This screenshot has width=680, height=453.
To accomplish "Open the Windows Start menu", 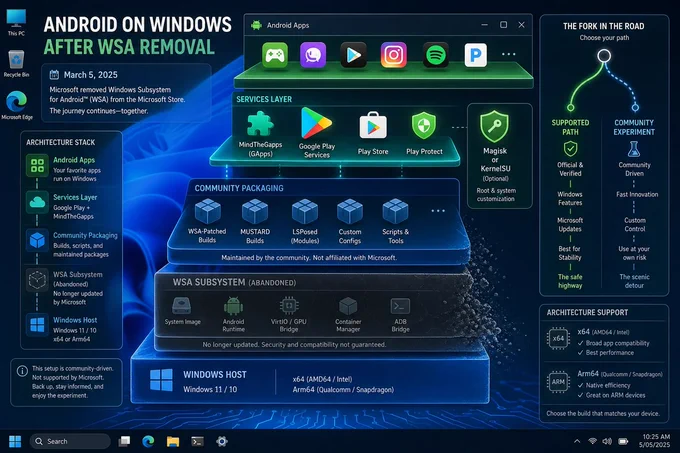I will 15,441.
